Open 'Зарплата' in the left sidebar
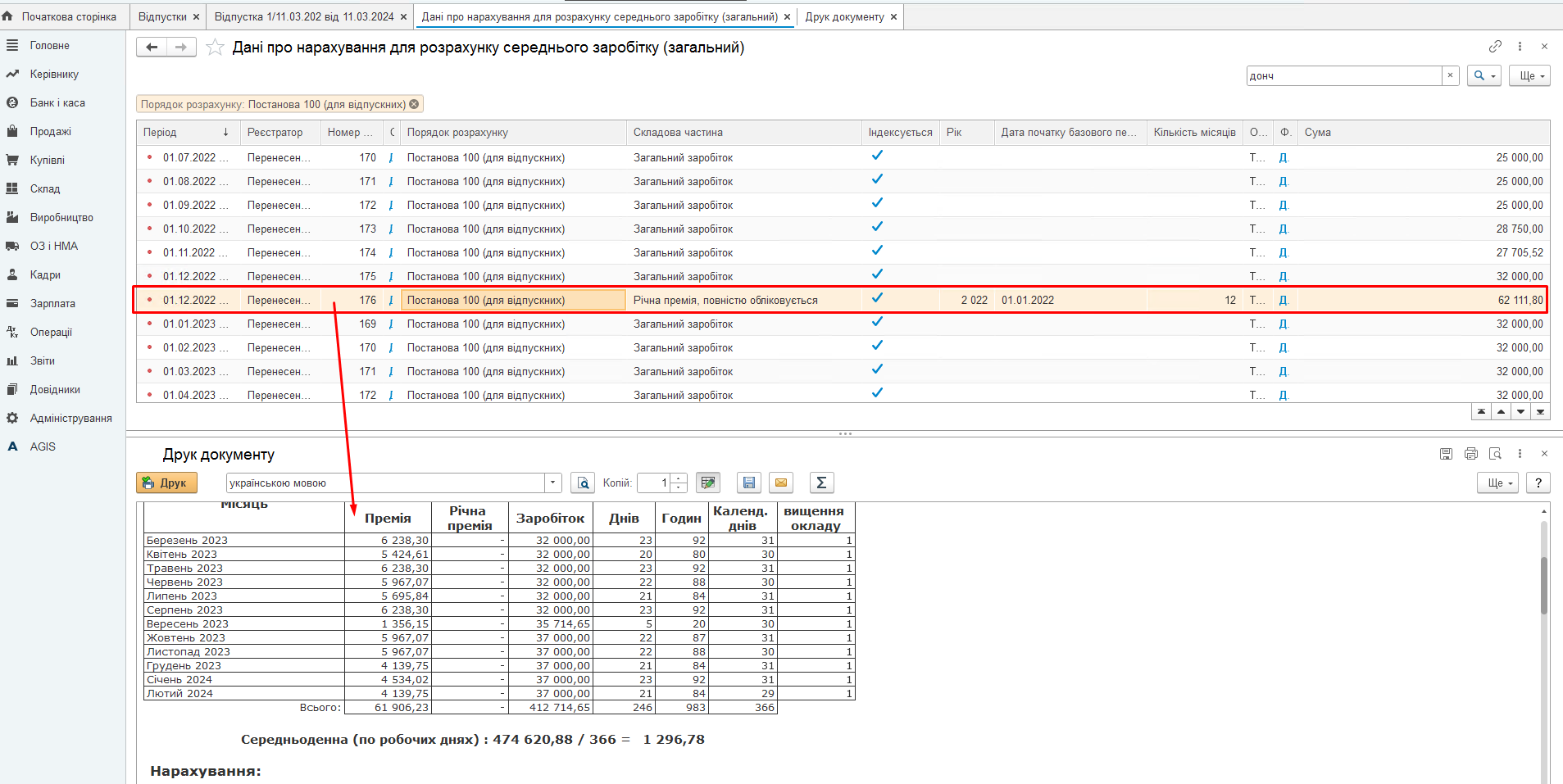Viewport: 1563px width, 784px height. (x=52, y=303)
